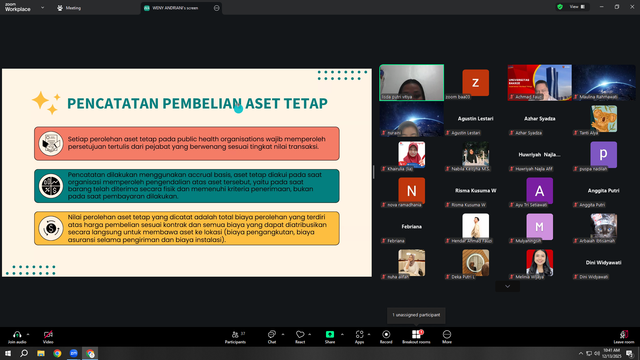
Task: Open the More options menu
Action: coord(447,337)
